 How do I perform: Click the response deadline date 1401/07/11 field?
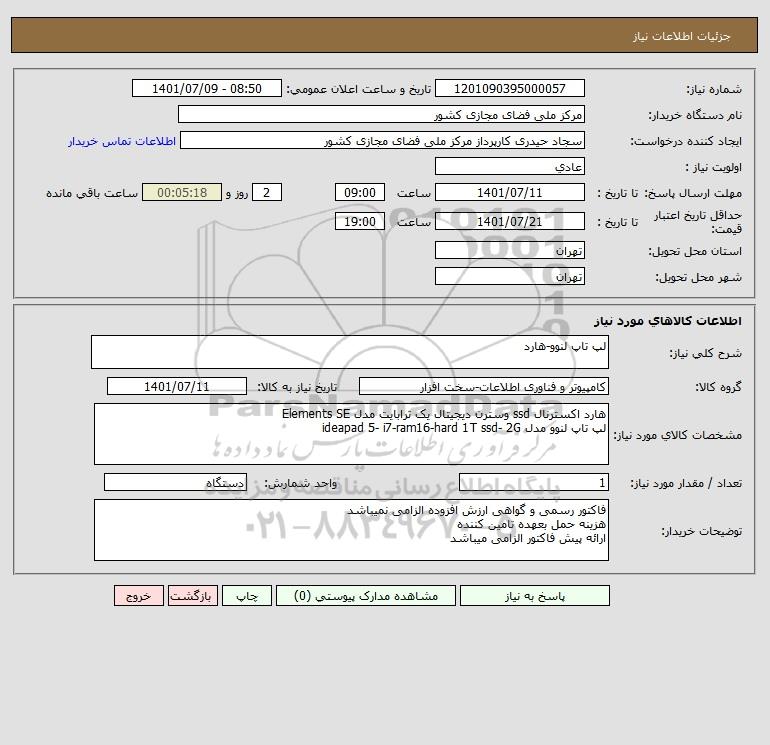(x=510, y=193)
